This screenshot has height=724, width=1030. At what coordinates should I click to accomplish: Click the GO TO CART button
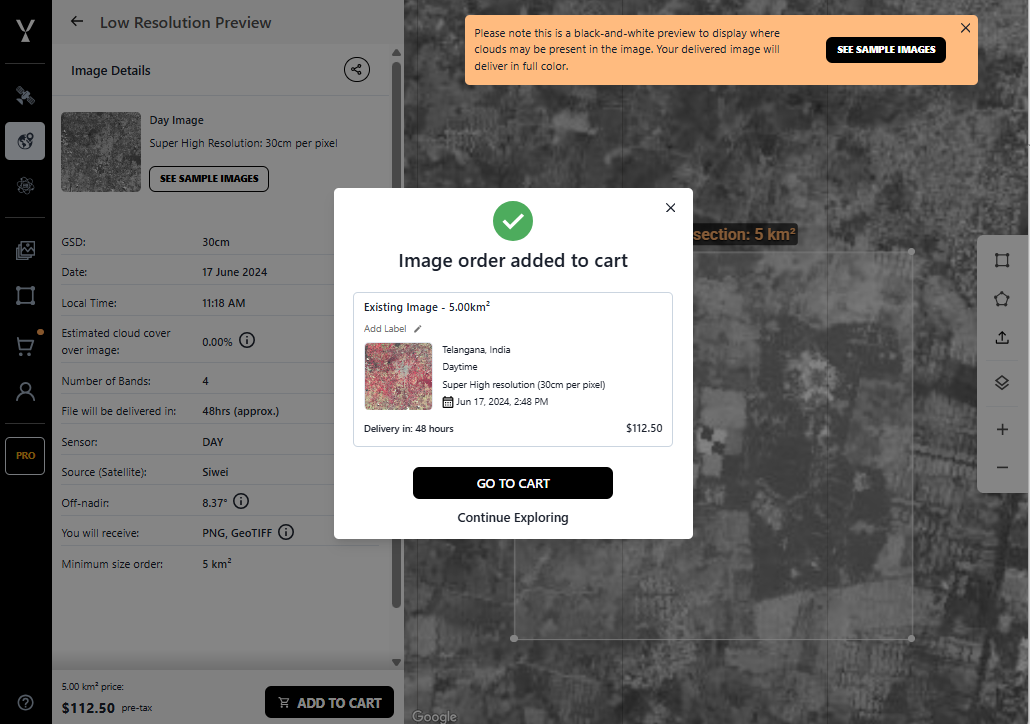tap(513, 483)
